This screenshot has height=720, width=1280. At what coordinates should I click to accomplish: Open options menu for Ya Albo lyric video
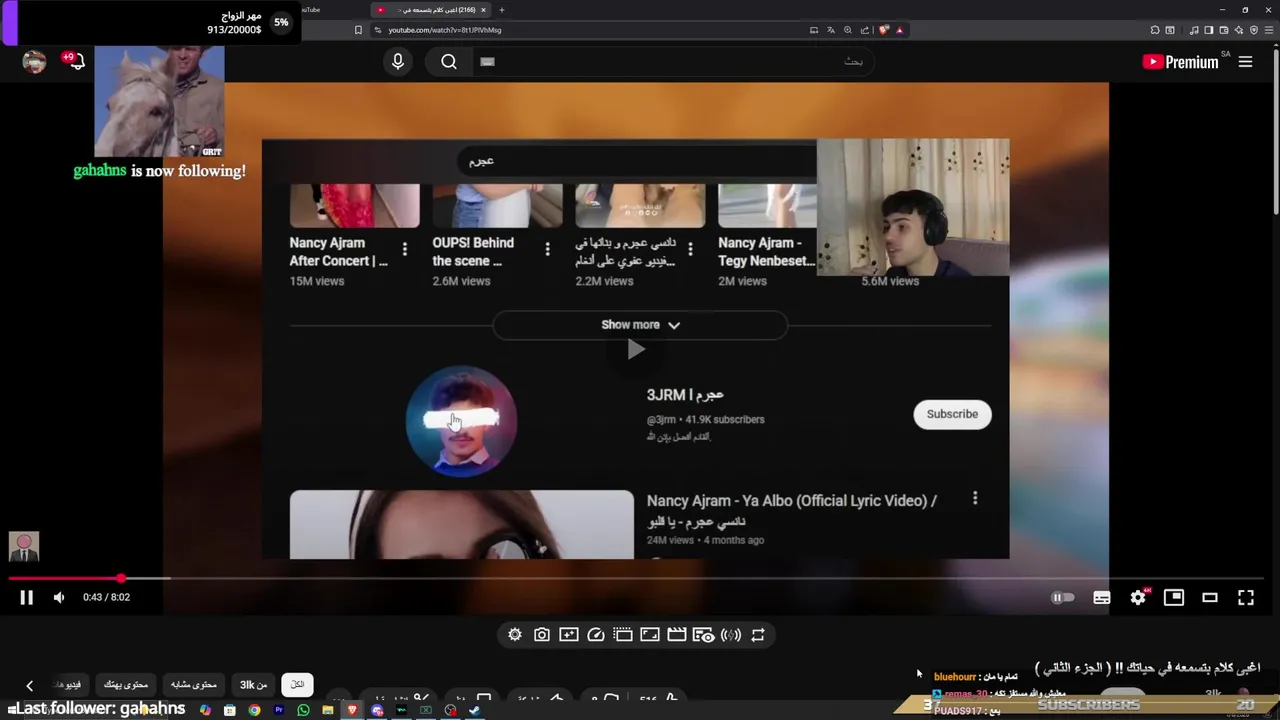pyautogui.click(x=975, y=498)
